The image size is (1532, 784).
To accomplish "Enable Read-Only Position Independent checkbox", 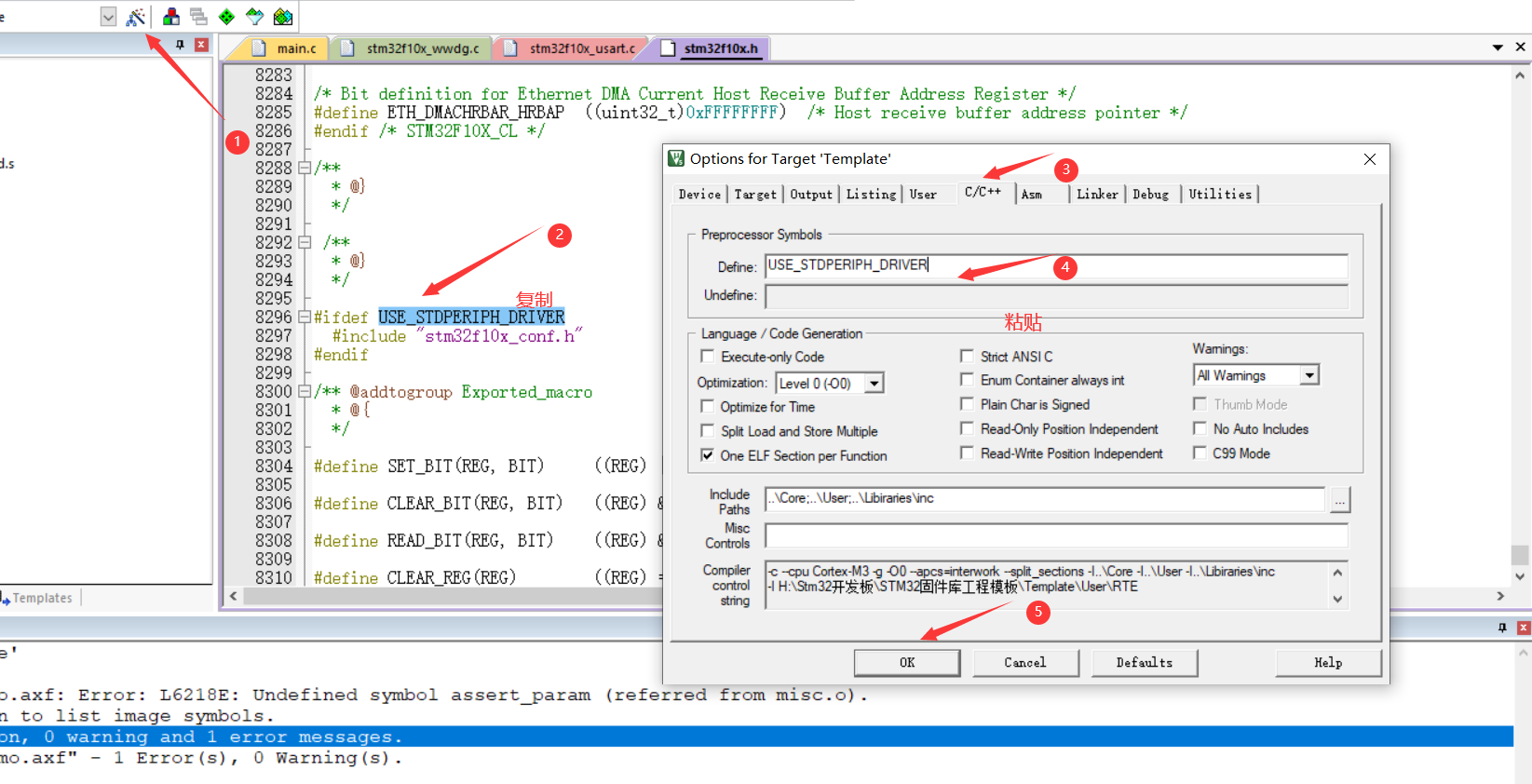I will coord(968,428).
